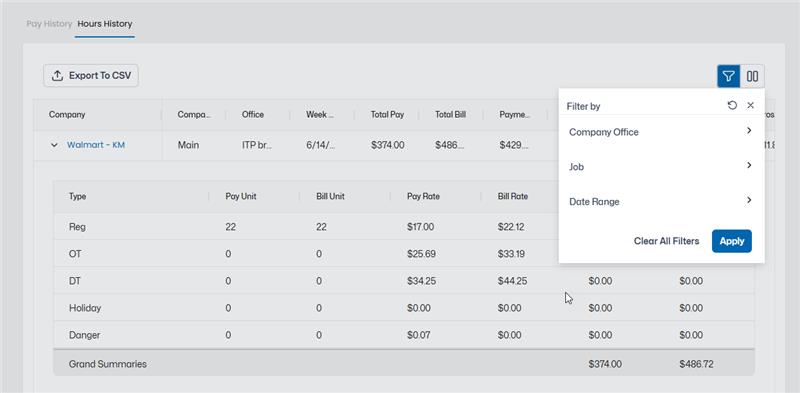Expand the Job filter option
Image resolution: width=800 pixels, height=393 pixels.
[x=661, y=166]
